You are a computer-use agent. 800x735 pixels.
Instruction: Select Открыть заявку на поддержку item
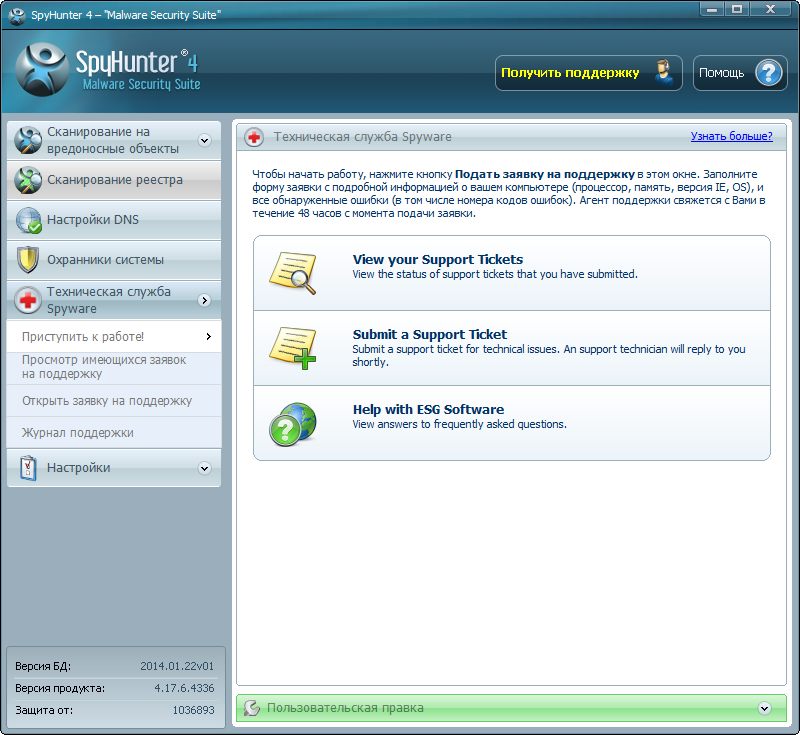point(114,401)
